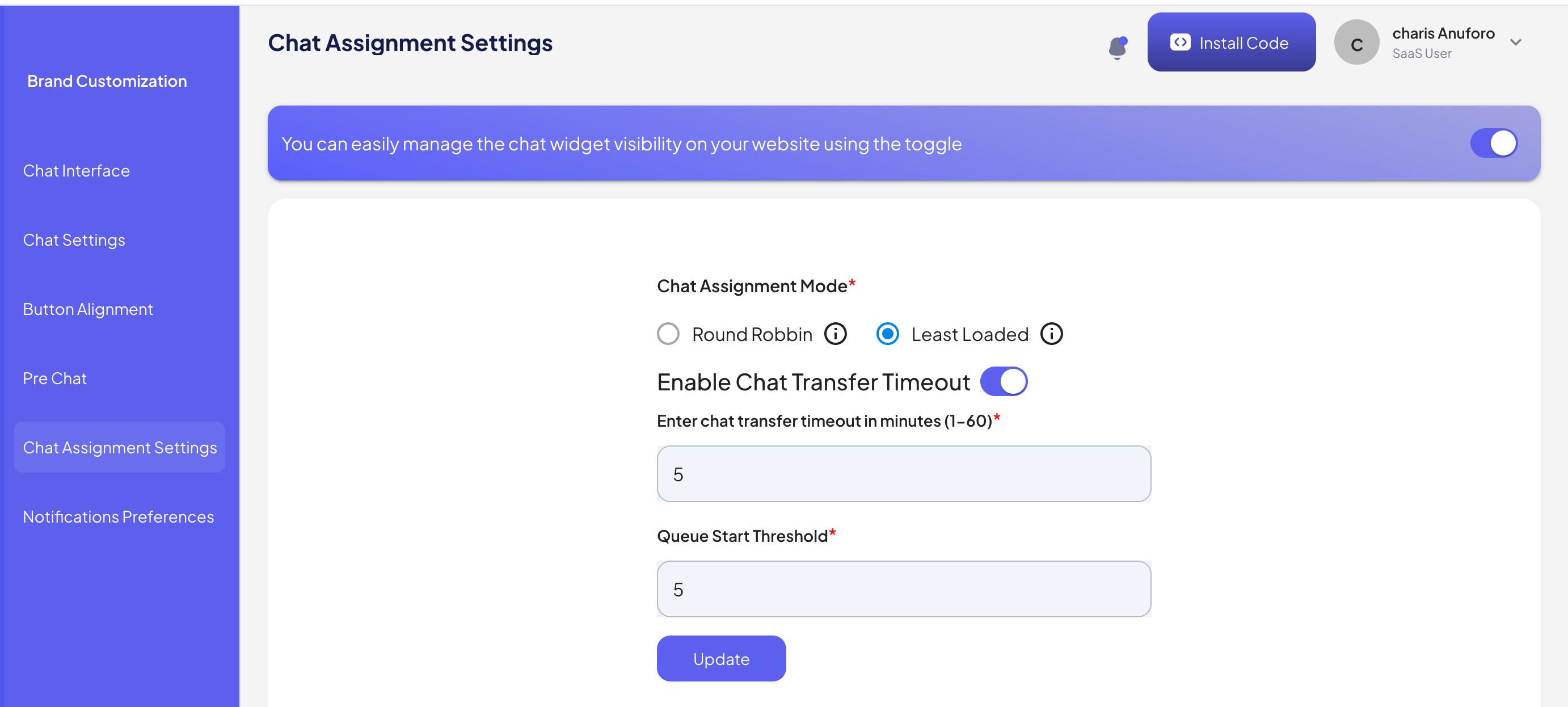The width and height of the screenshot is (1568, 707).
Task: Click the notification bell icon
Action: [x=1117, y=47]
